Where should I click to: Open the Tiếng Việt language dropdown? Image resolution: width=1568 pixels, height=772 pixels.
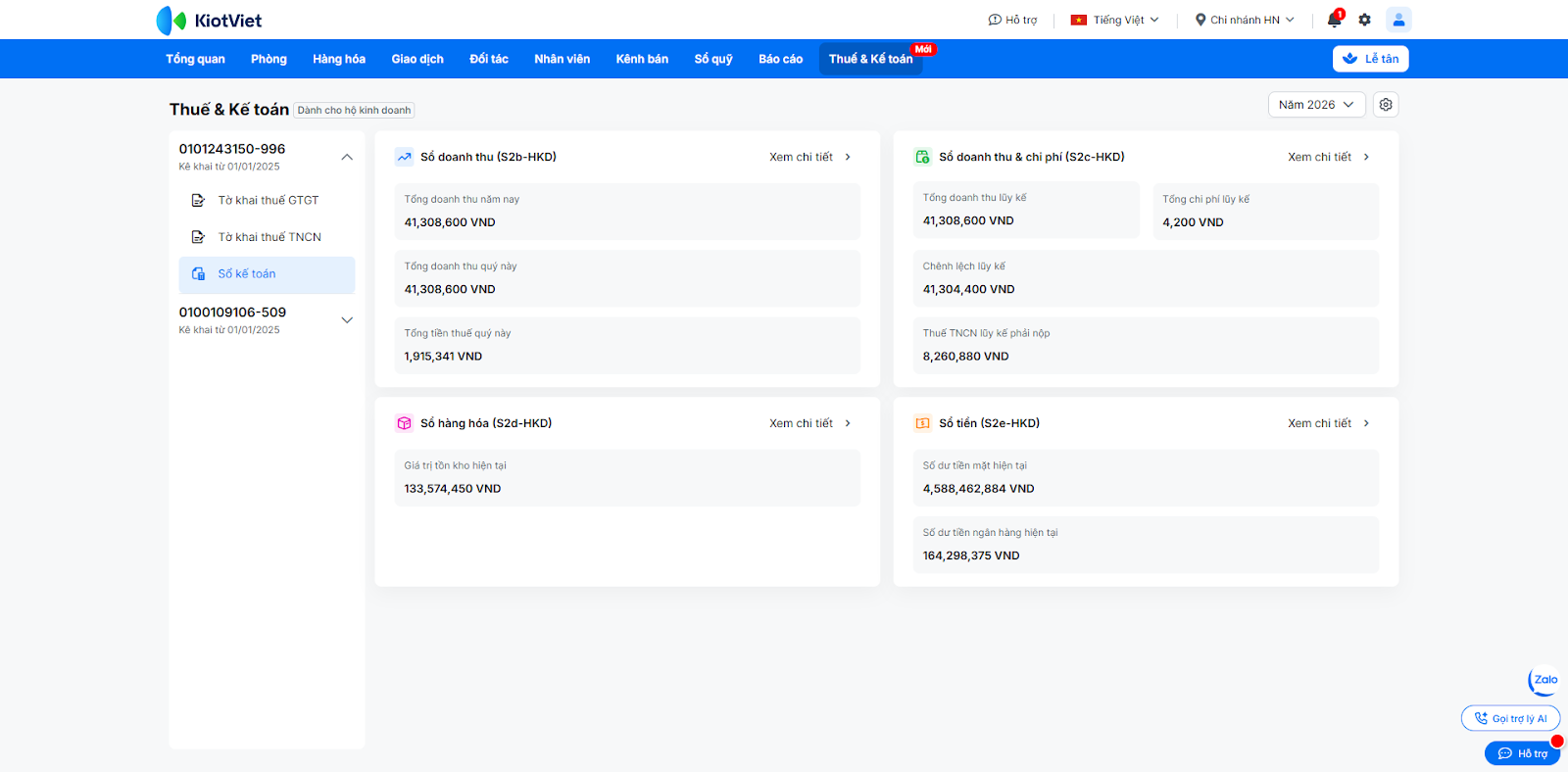click(x=1116, y=20)
